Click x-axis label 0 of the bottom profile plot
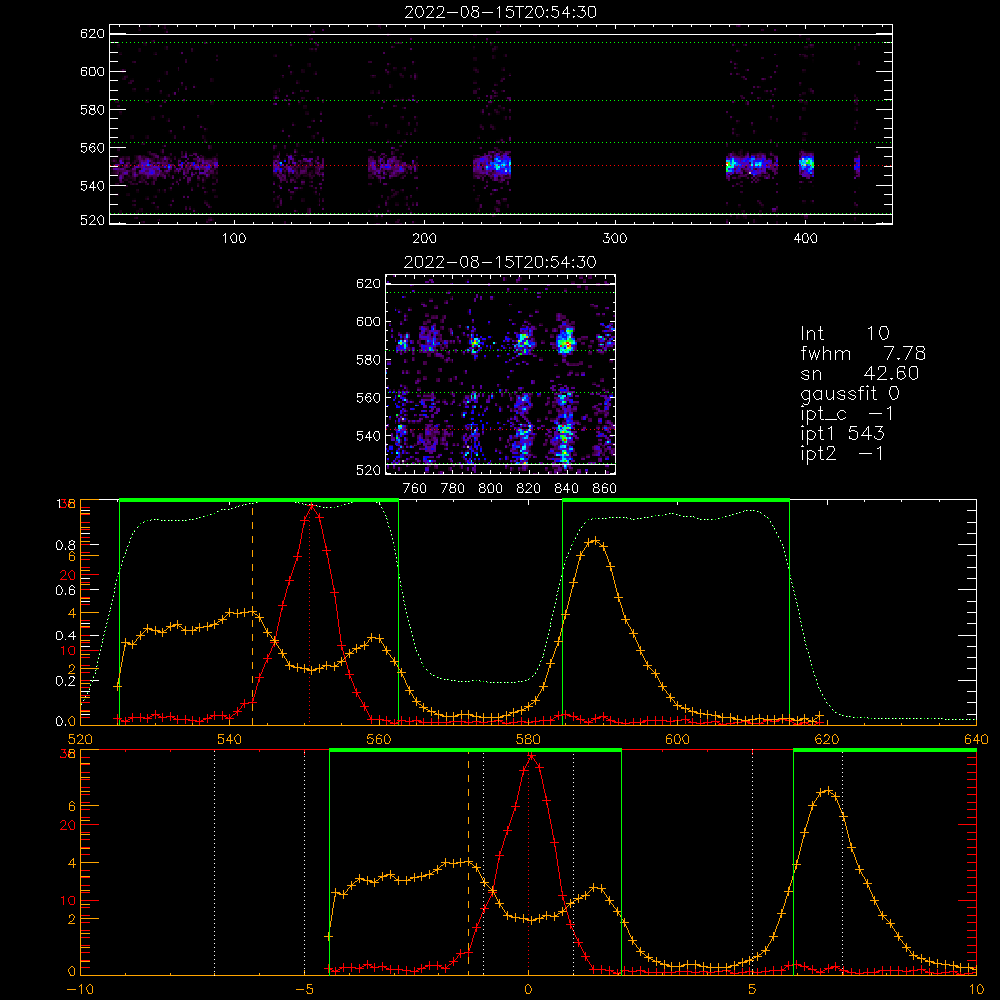The width and height of the screenshot is (1000, 1000). click(x=528, y=989)
